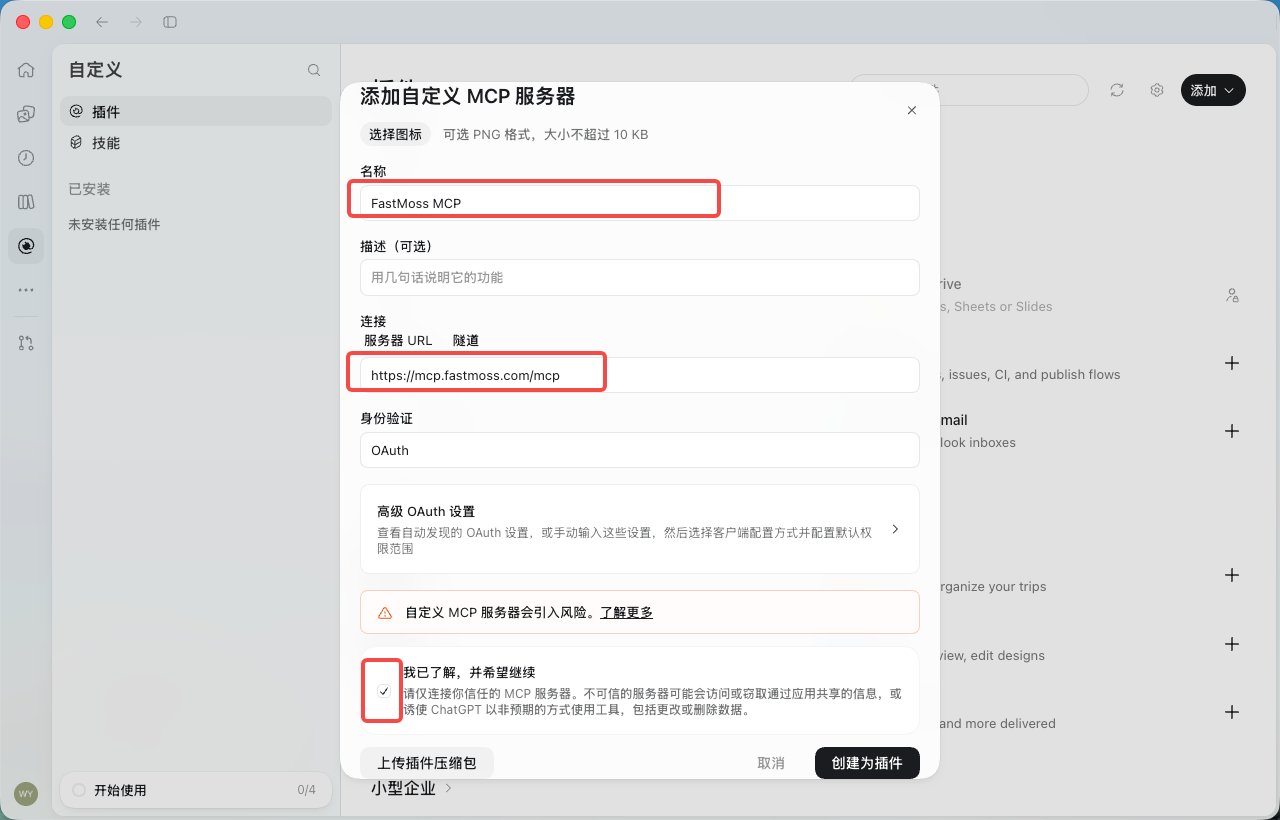Open the images gallery icon in left rail

(26, 114)
